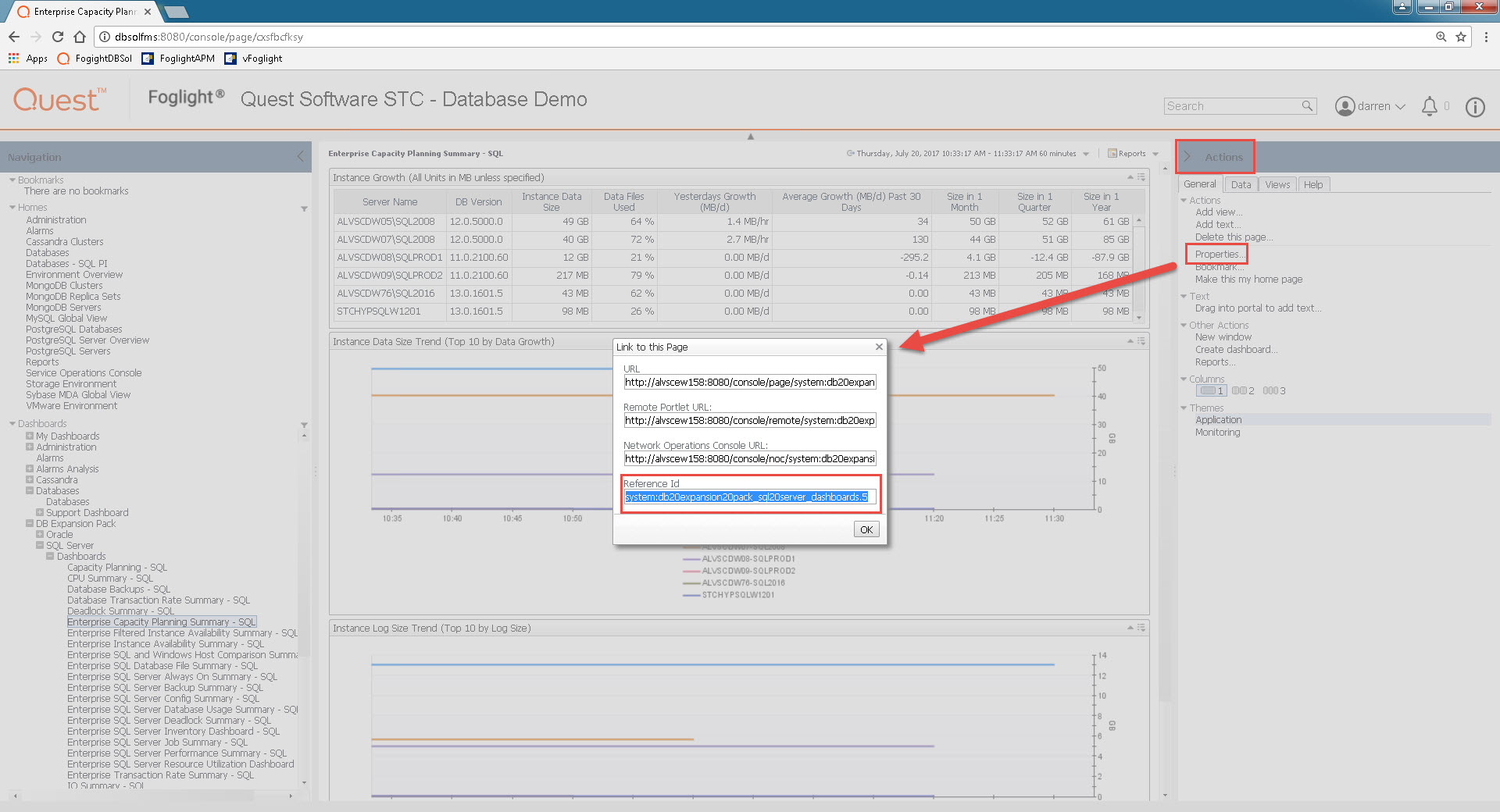Screen dimensions: 1500x812
Task: Switch to the Views tab
Action: coord(1277,185)
